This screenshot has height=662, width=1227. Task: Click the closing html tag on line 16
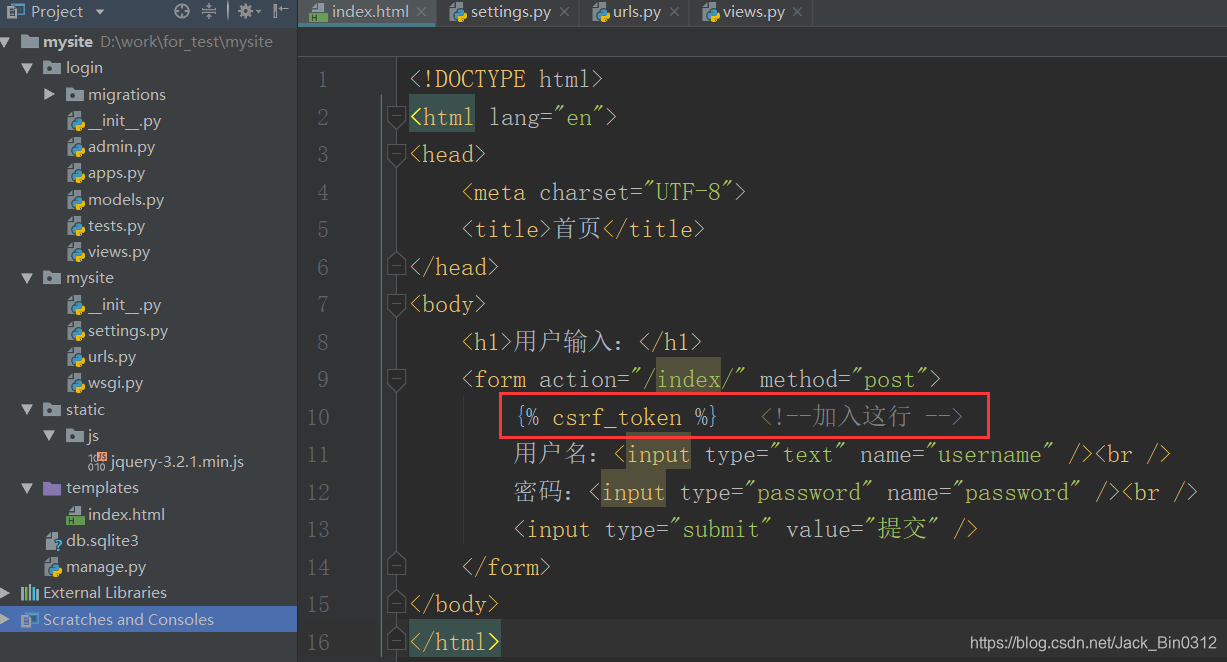[455, 641]
